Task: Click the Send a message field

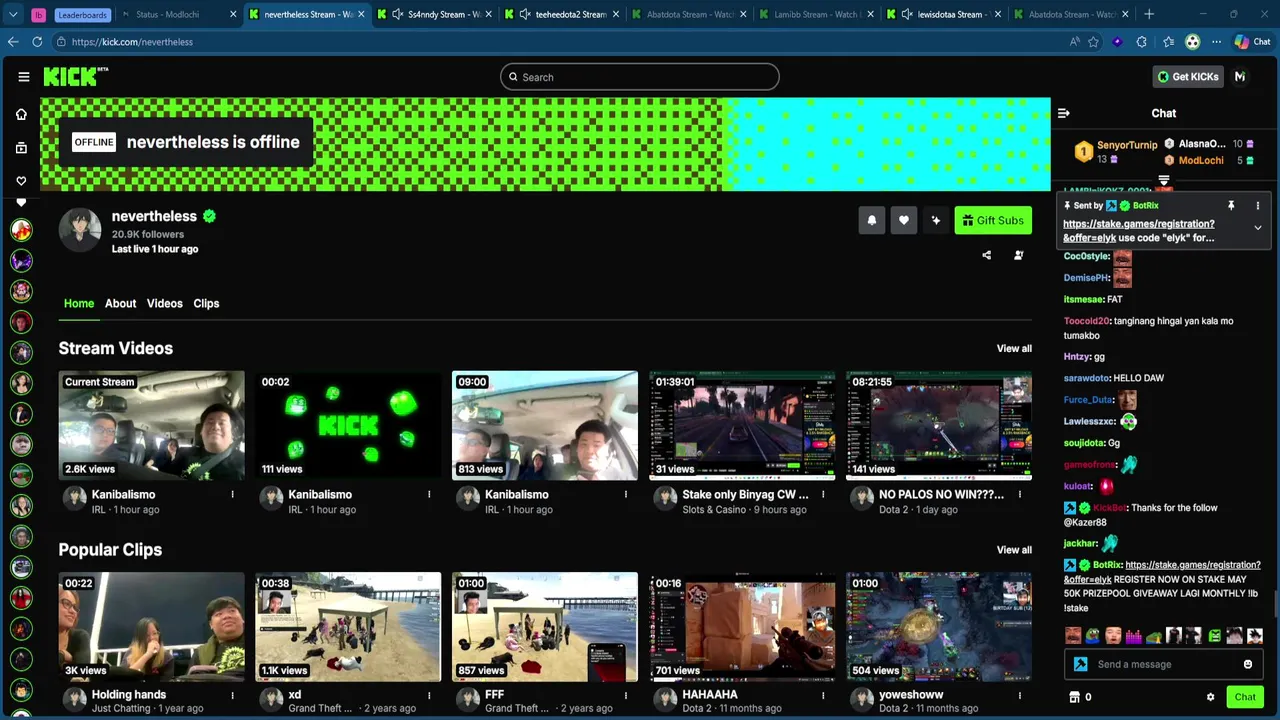Action: 1165,665
